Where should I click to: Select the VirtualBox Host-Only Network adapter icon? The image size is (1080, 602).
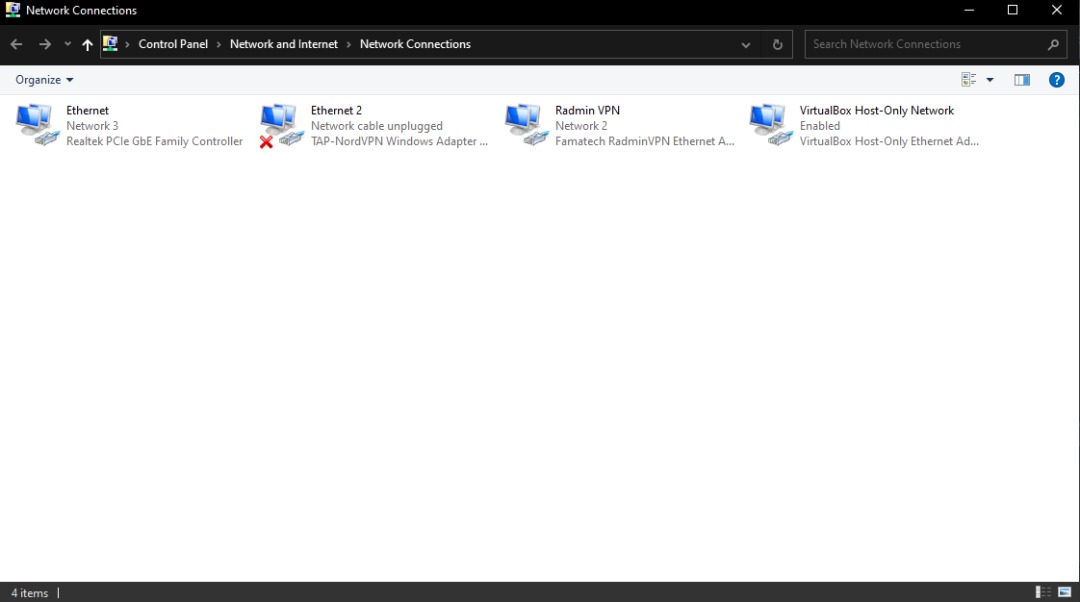(770, 125)
